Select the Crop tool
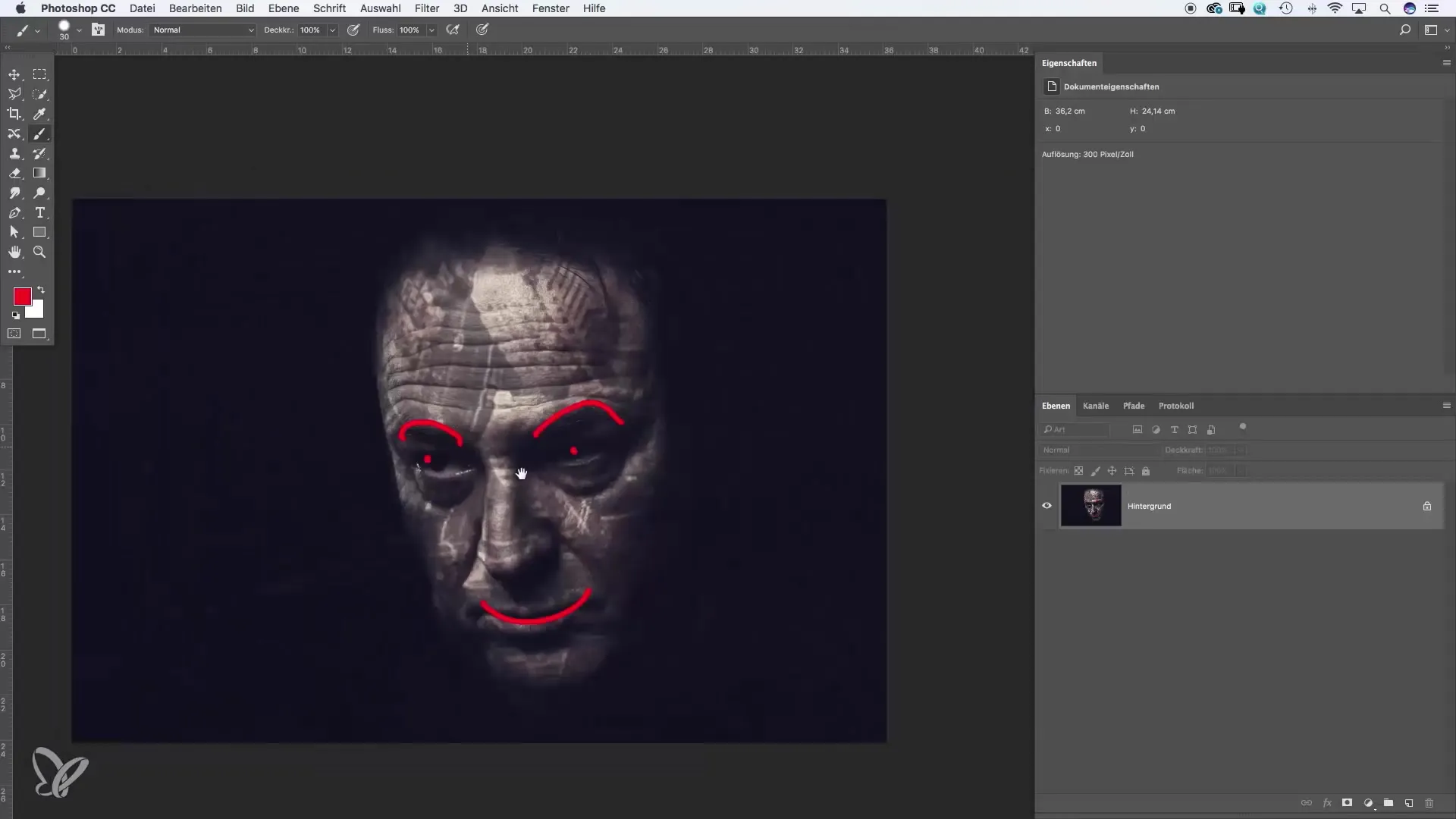 14,114
